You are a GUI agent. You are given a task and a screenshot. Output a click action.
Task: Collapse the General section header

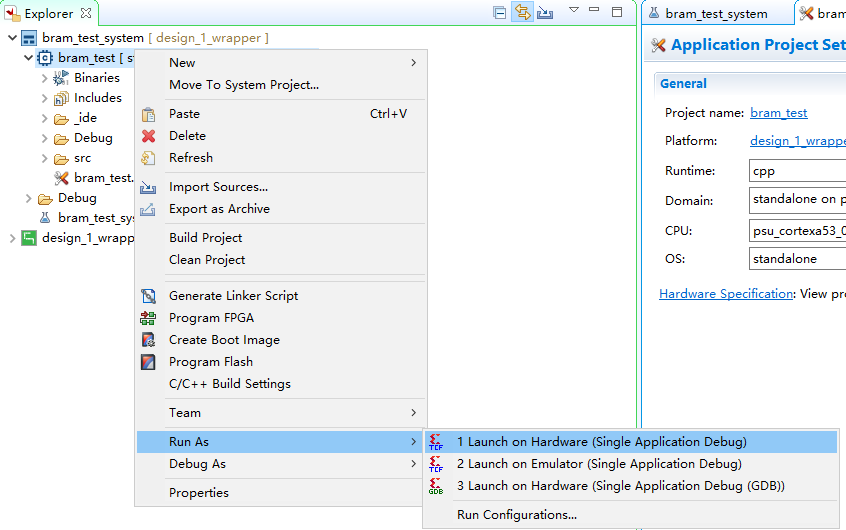click(683, 84)
